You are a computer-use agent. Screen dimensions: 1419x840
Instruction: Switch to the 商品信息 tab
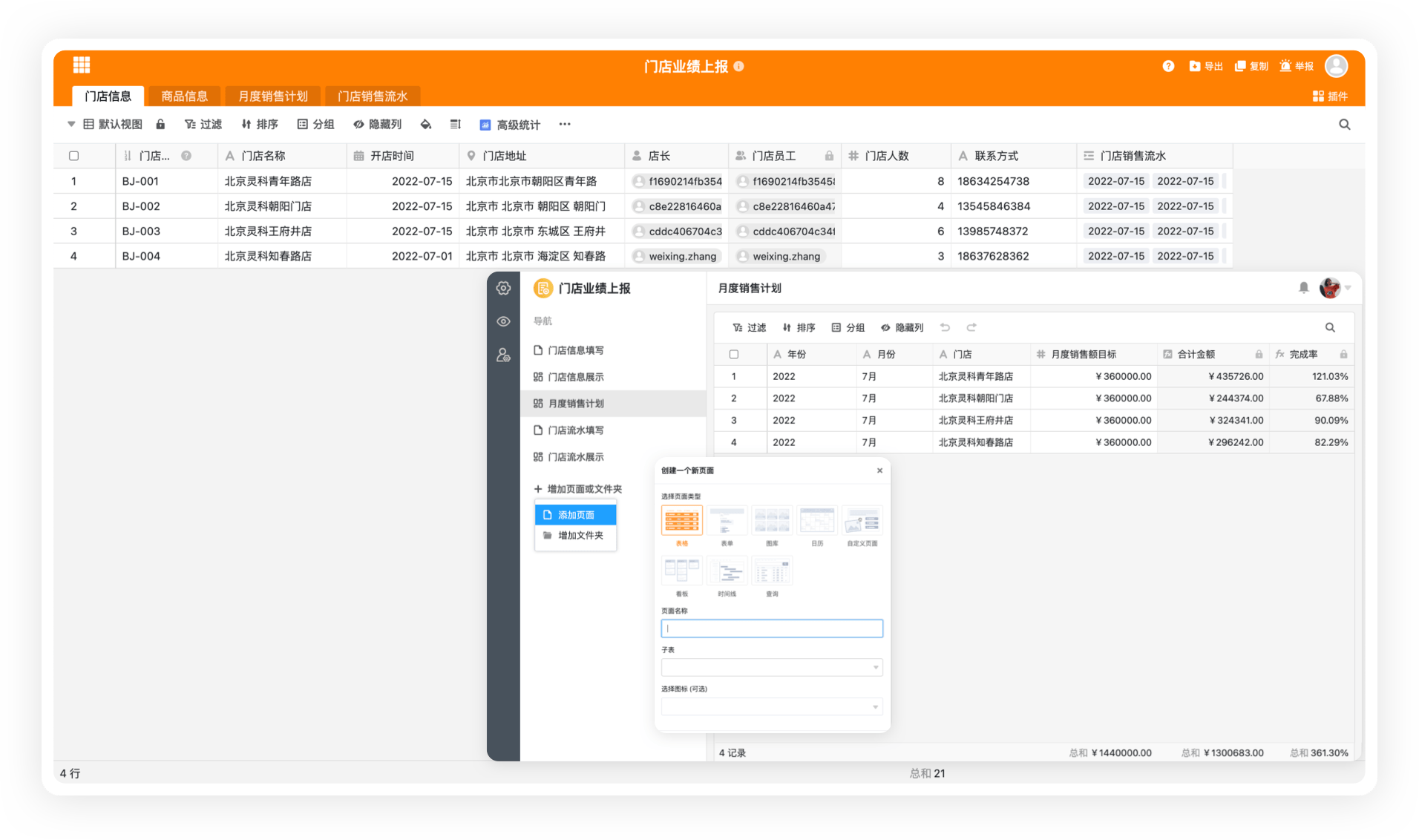tap(184, 96)
